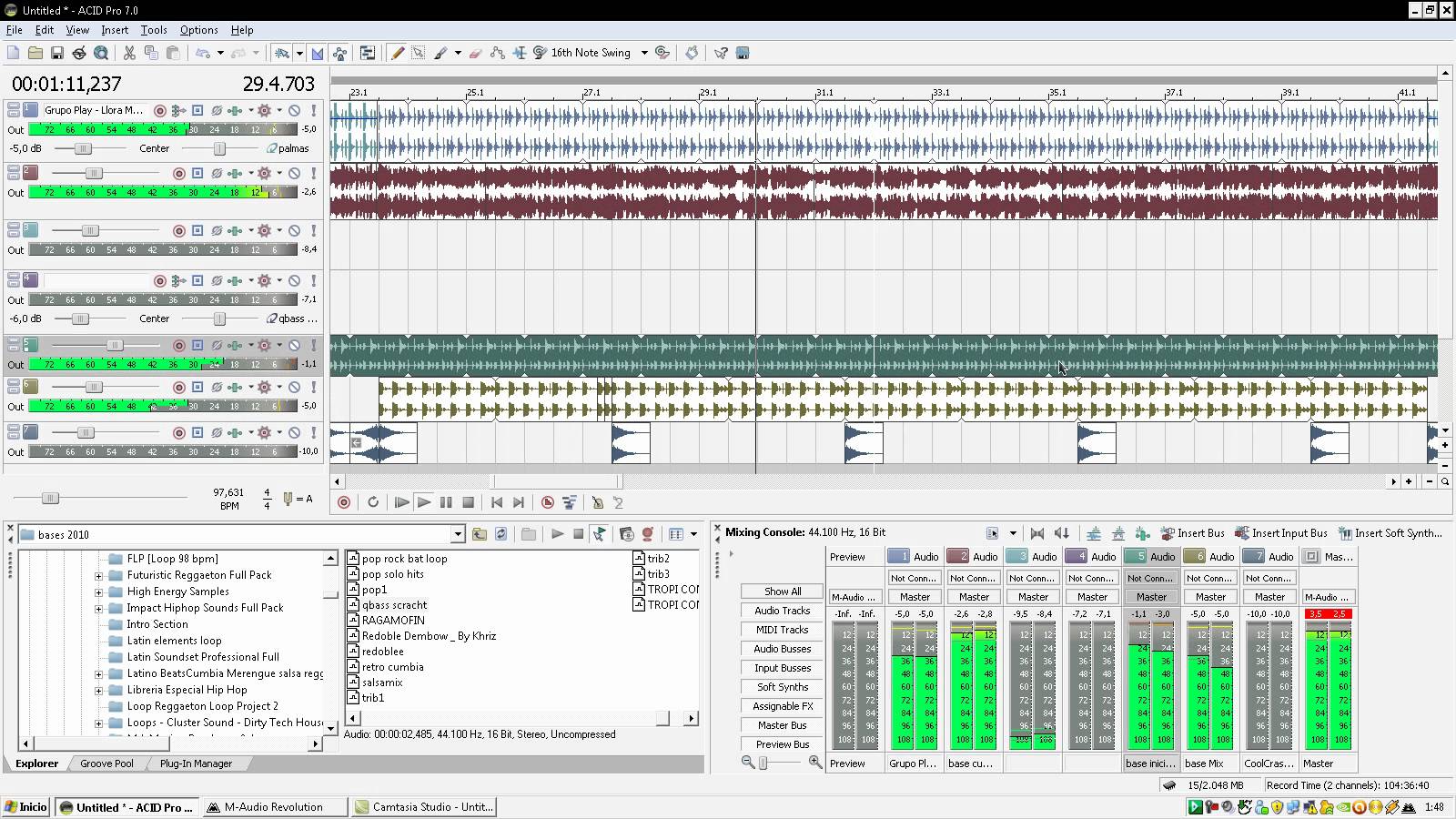
Task: Open the File menu
Action: [15, 30]
